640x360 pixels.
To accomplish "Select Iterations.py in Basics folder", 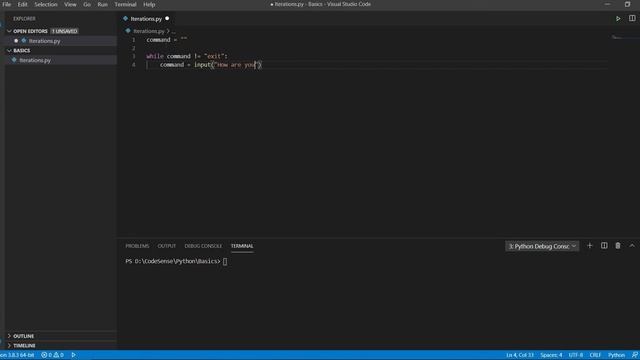I will [35, 60].
